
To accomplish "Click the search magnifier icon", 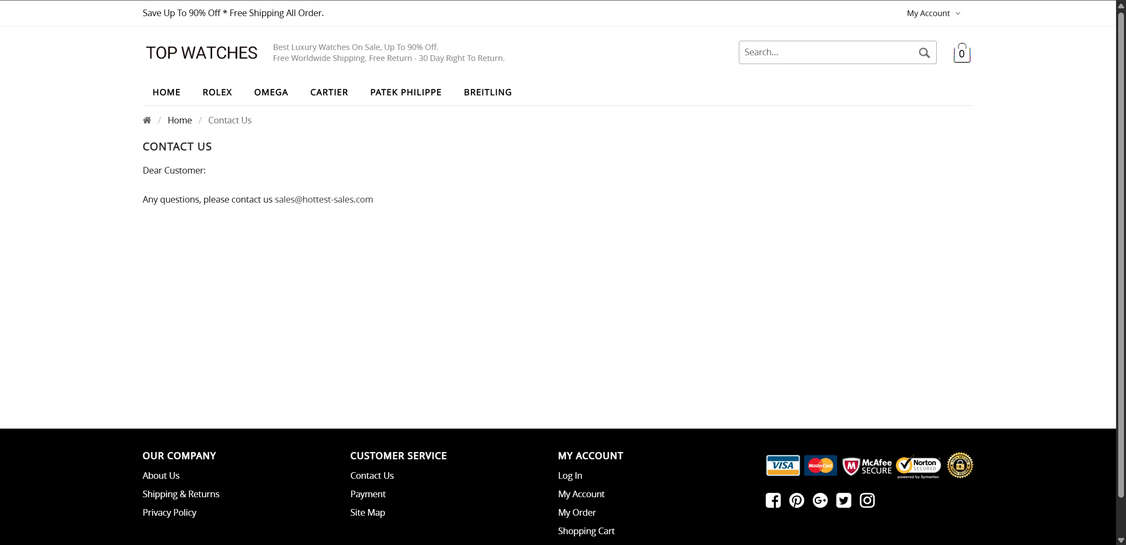I will (924, 52).
